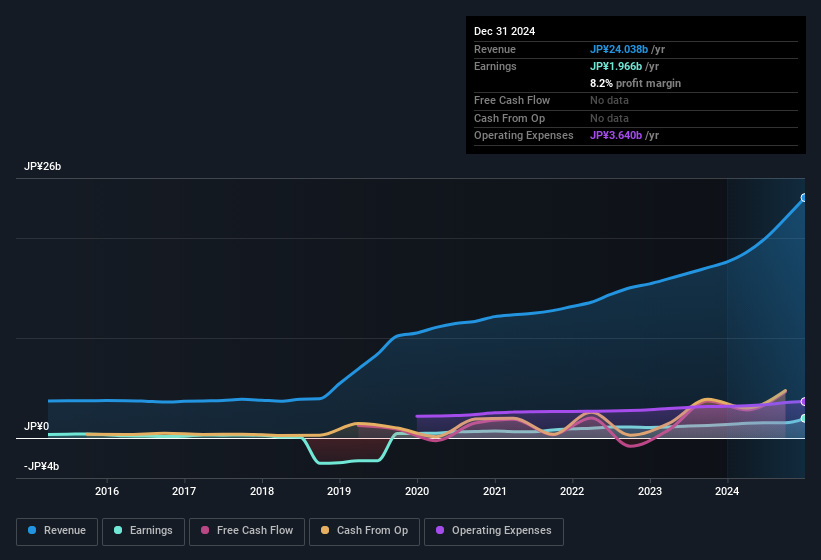Image resolution: width=821 pixels, height=560 pixels.
Task: Click the -JP¥4b y-axis label
Action: pyautogui.click(x=41, y=466)
